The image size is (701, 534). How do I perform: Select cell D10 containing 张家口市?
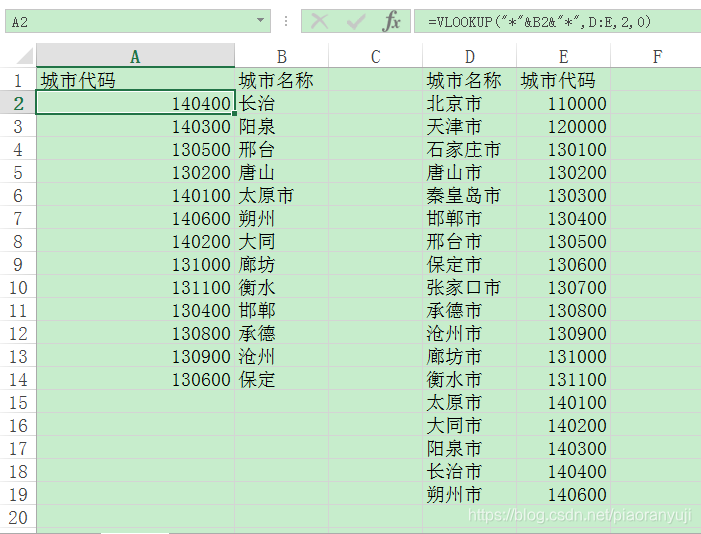tap(469, 288)
